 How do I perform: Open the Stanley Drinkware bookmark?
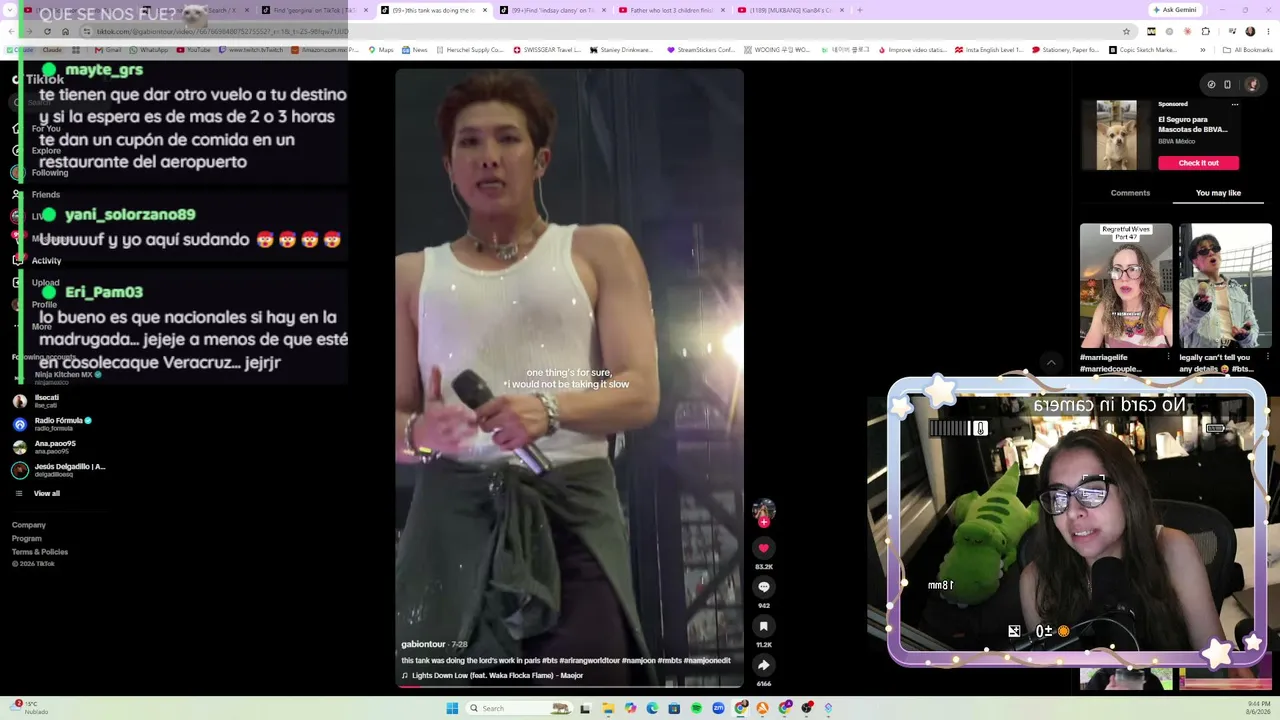(622, 50)
